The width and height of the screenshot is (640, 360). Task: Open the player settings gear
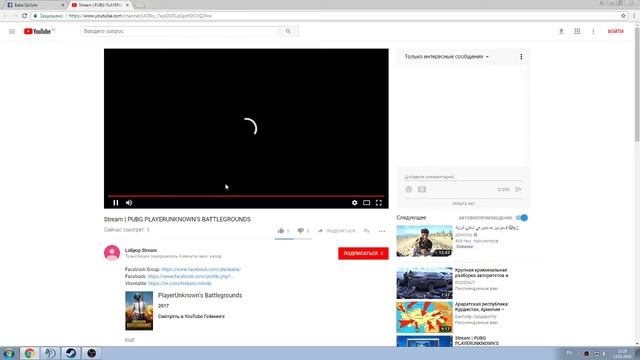tap(354, 202)
